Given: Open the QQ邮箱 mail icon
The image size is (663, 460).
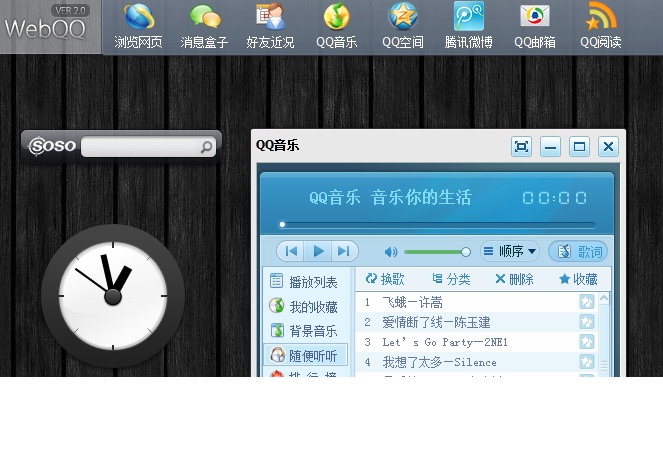Looking at the screenshot, I should [535, 25].
